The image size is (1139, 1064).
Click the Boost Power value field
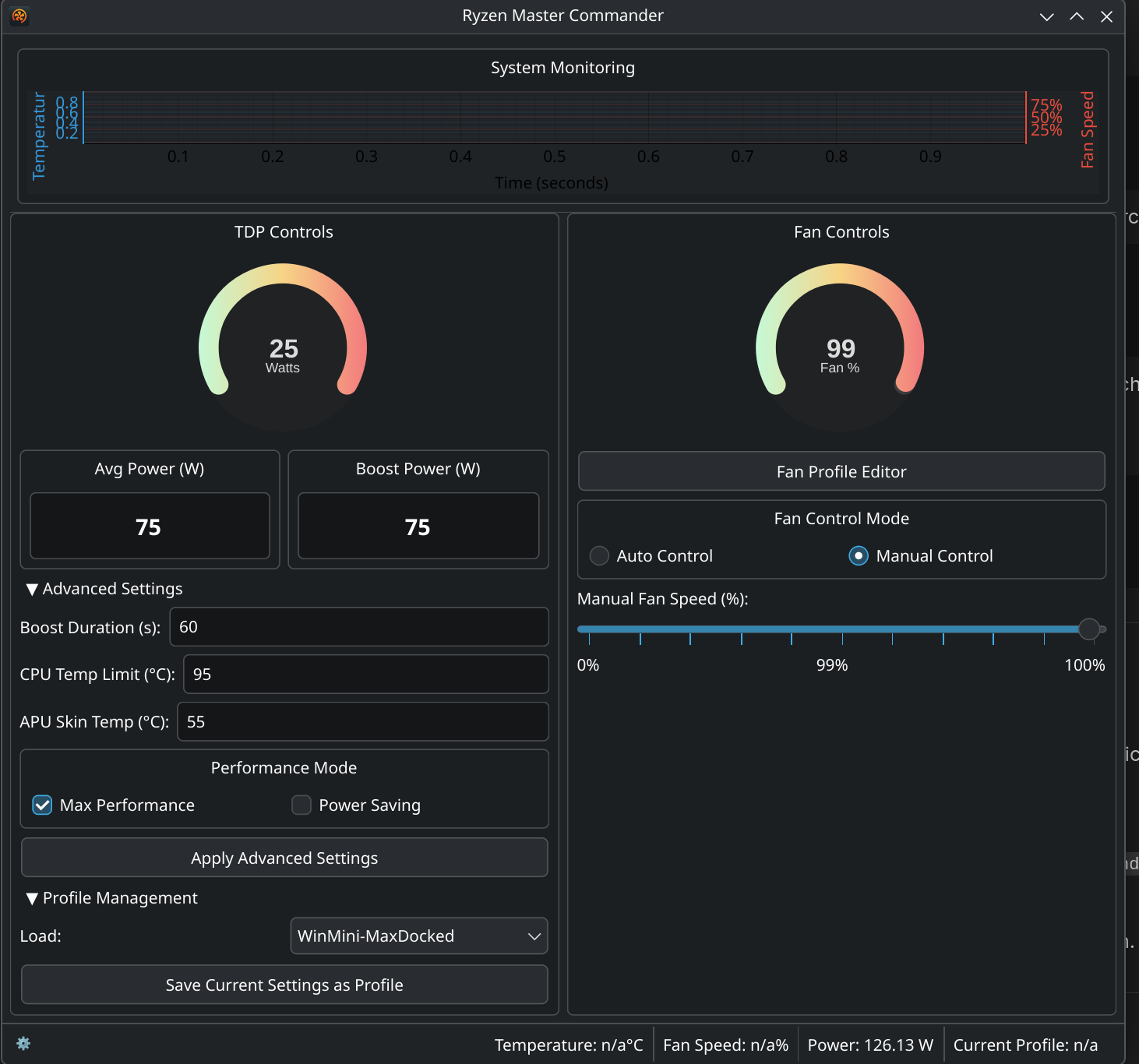pos(418,526)
